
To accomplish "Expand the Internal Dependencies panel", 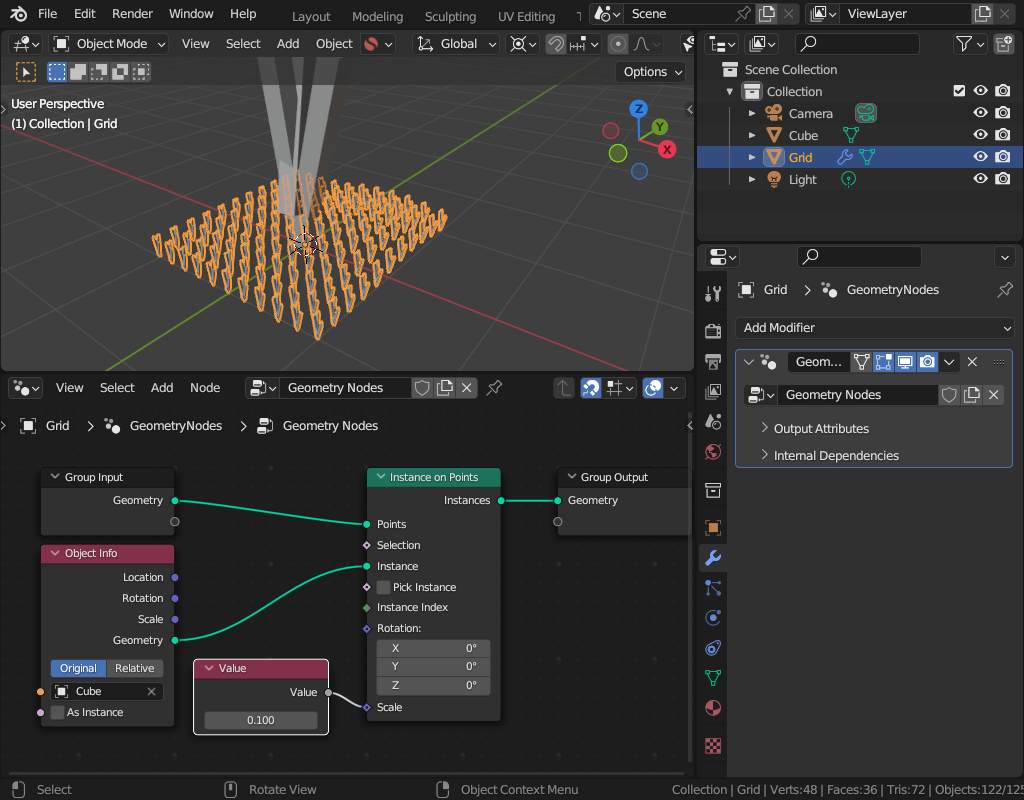I will pyautogui.click(x=836, y=455).
